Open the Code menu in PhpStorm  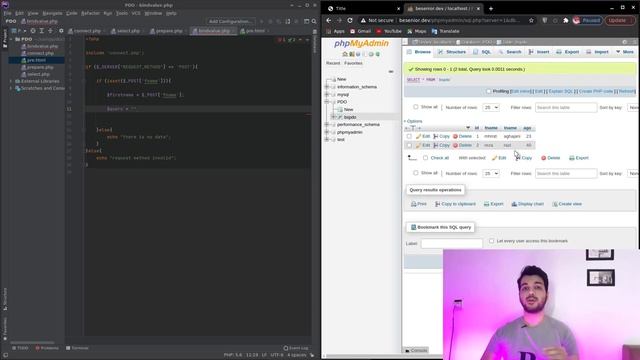coord(71,13)
